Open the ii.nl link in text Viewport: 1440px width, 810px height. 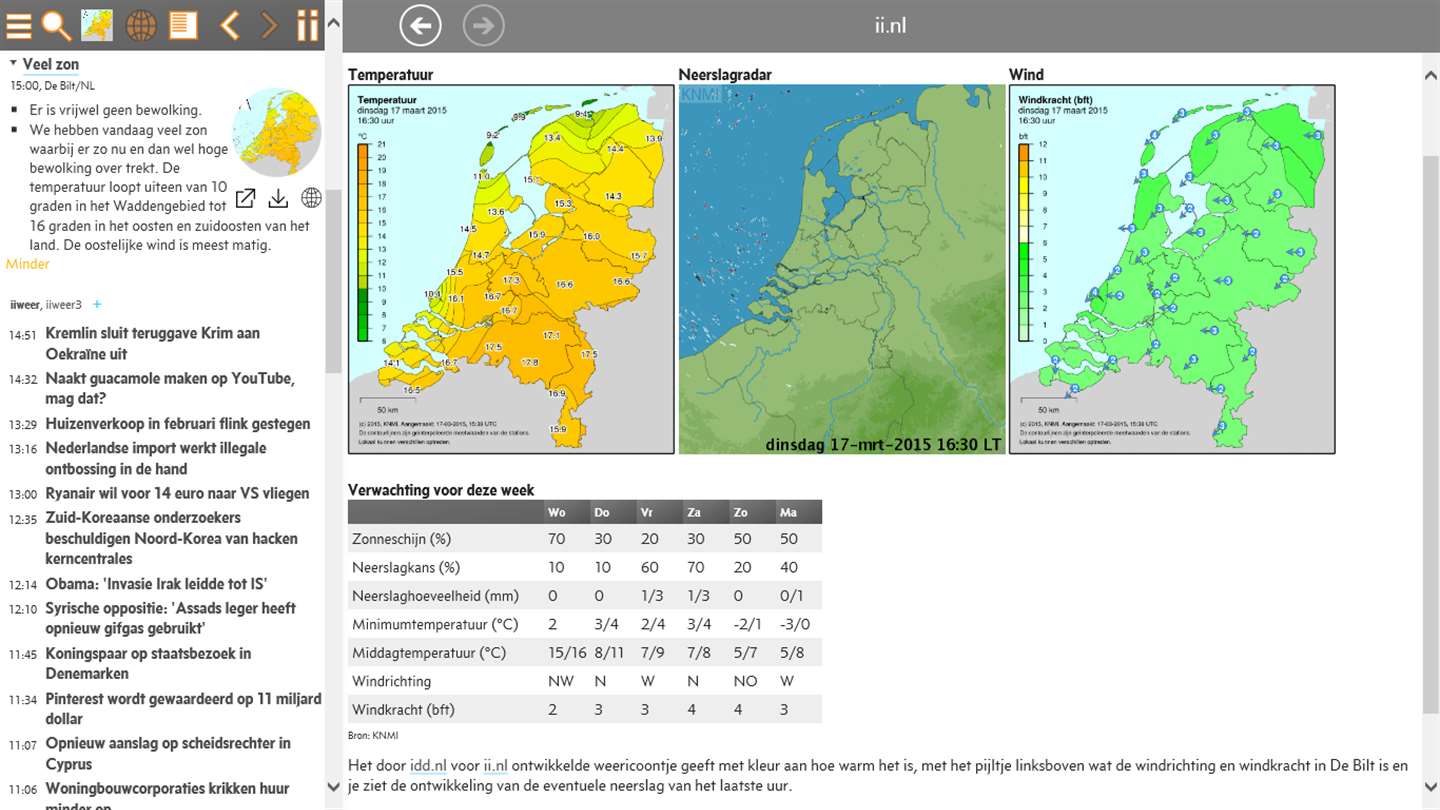[x=495, y=766]
